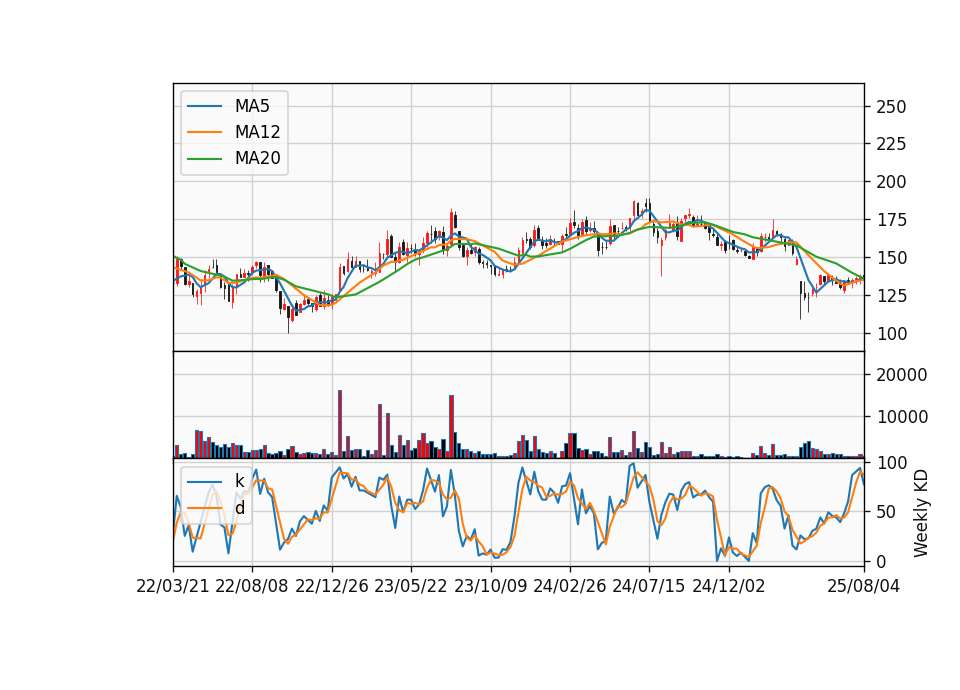This screenshot has width=960, height=690.
Task: Click the 20000 volume axis label
Action: click(x=901, y=375)
